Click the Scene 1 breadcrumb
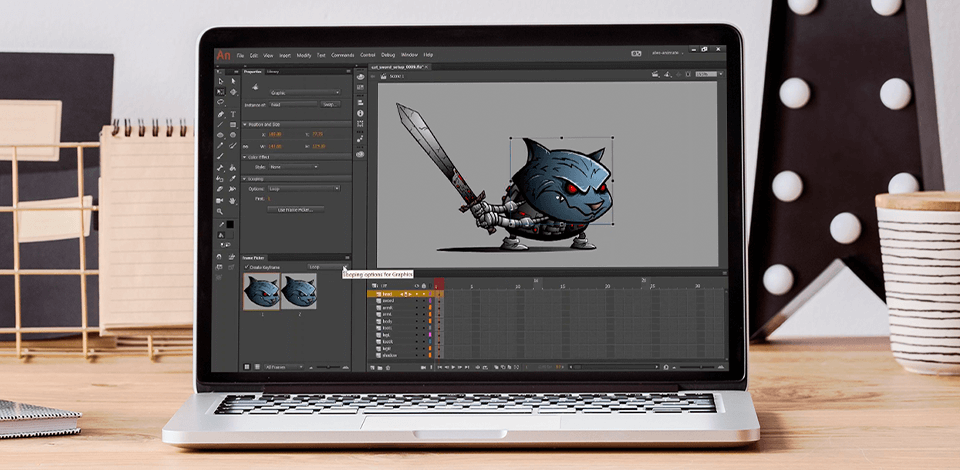Screen dimensions: 960x470 click(397, 76)
